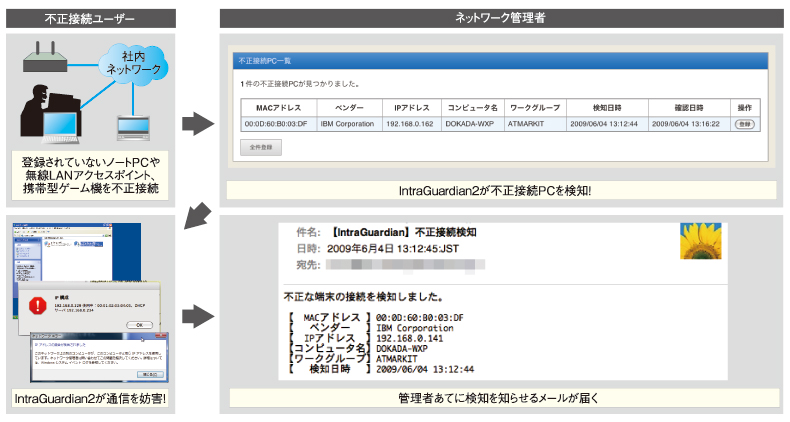Viewport: 790px width, 422px height.
Task: Click the 検知日時 column header
Action: (x=607, y=108)
